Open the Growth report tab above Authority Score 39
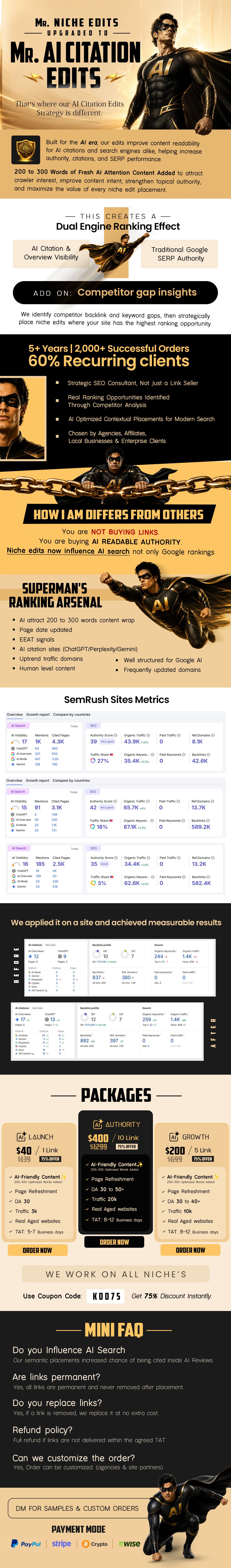231x1568 pixels. click(38, 715)
